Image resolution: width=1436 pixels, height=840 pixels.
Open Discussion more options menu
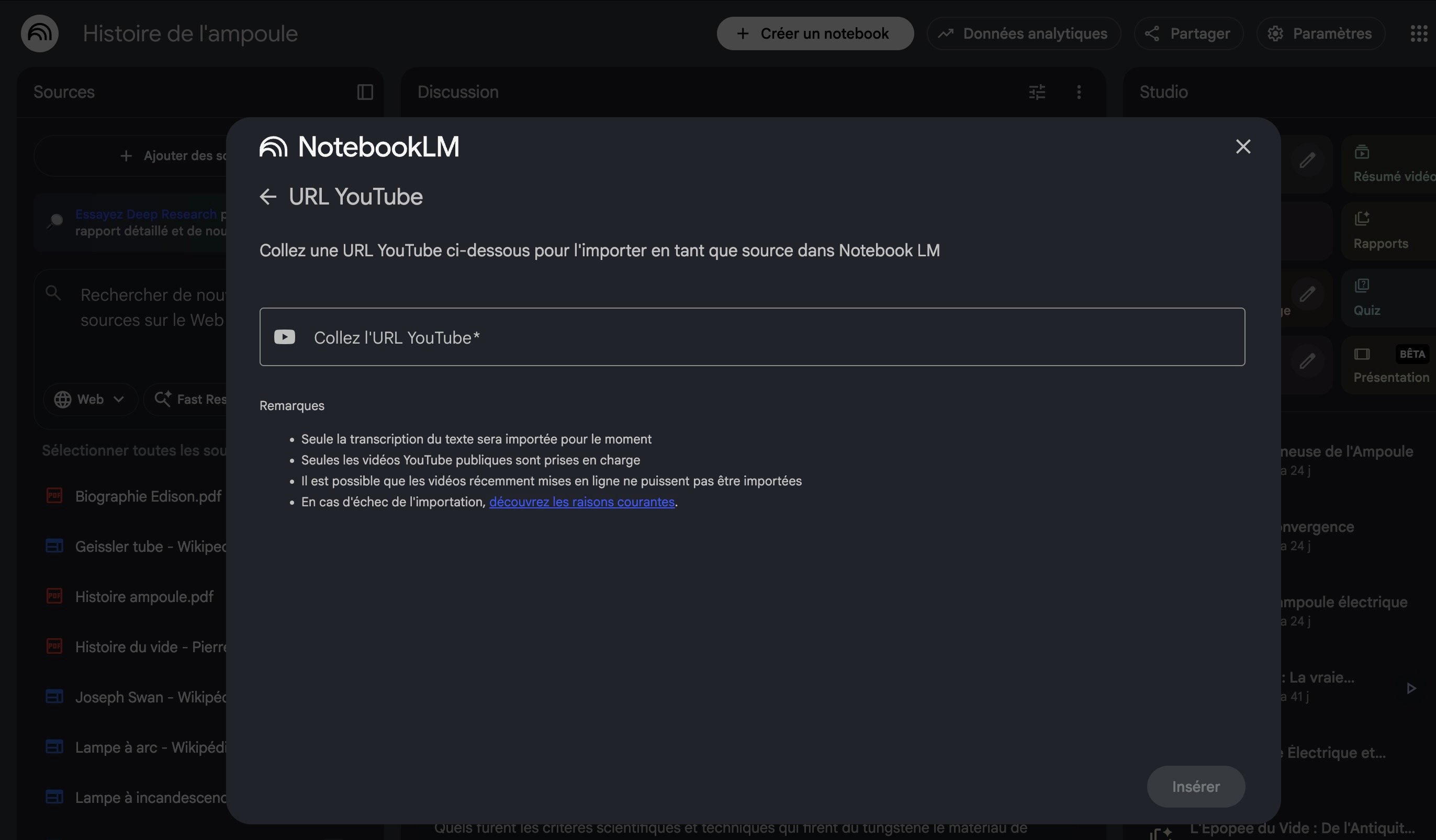point(1079,92)
